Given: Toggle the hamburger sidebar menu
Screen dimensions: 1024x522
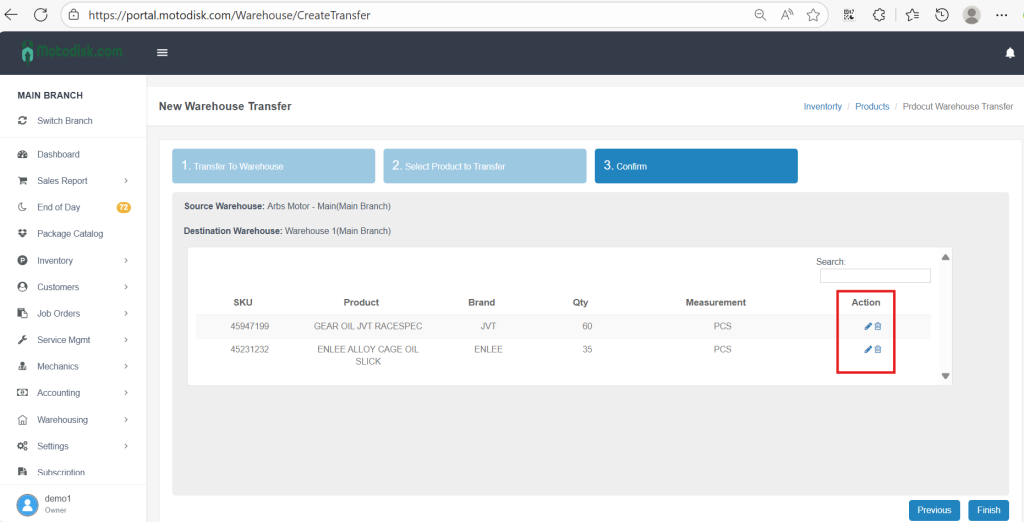Looking at the screenshot, I should [162, 53].
